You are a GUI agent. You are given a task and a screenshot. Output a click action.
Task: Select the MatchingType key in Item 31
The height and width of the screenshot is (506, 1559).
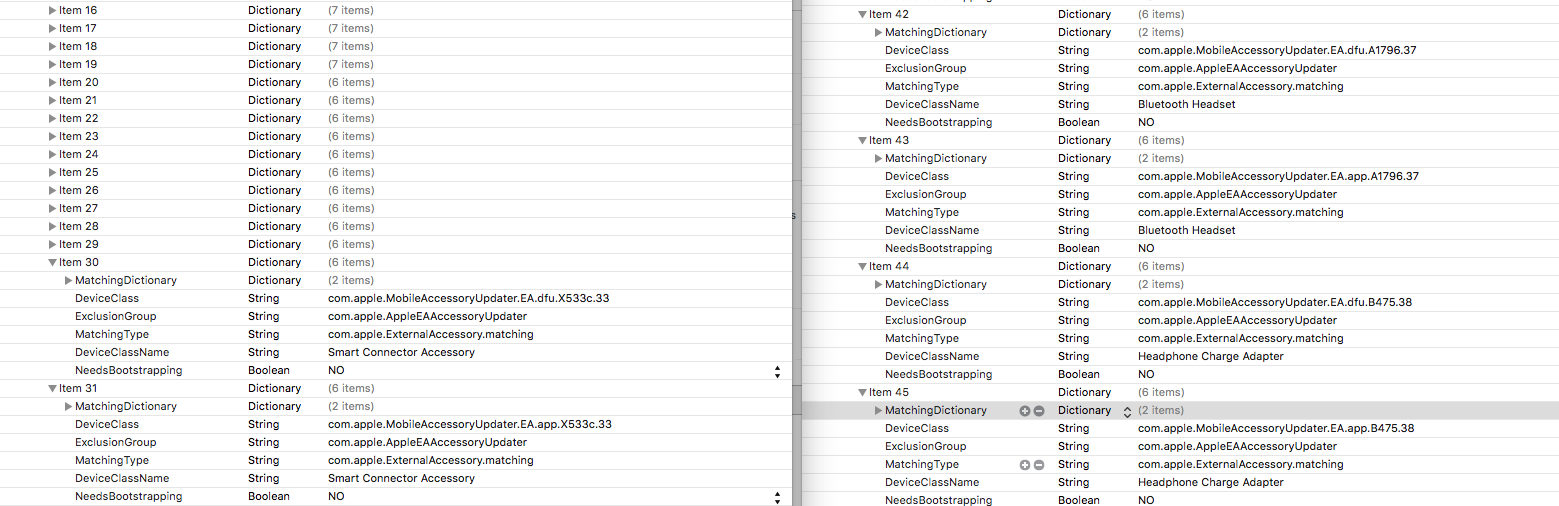pyautogui.click(x=112, y=461)
